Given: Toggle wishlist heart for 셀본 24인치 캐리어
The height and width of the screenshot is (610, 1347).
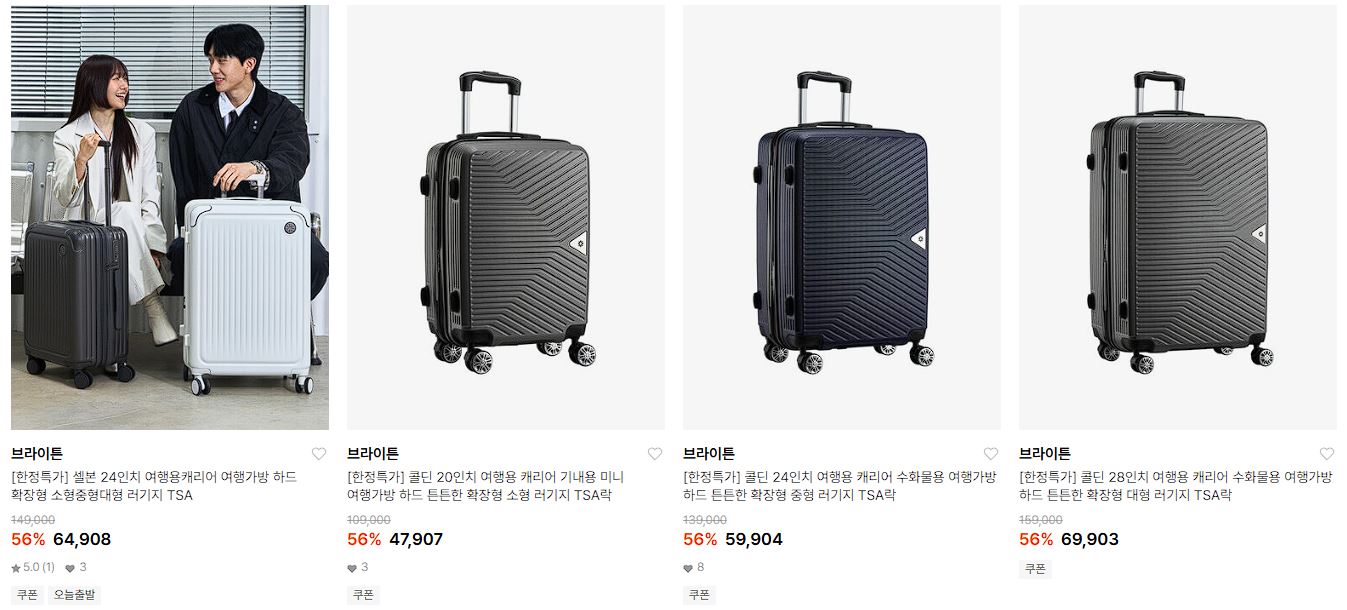Looking at the screenshot, I should tap(319, 454).
